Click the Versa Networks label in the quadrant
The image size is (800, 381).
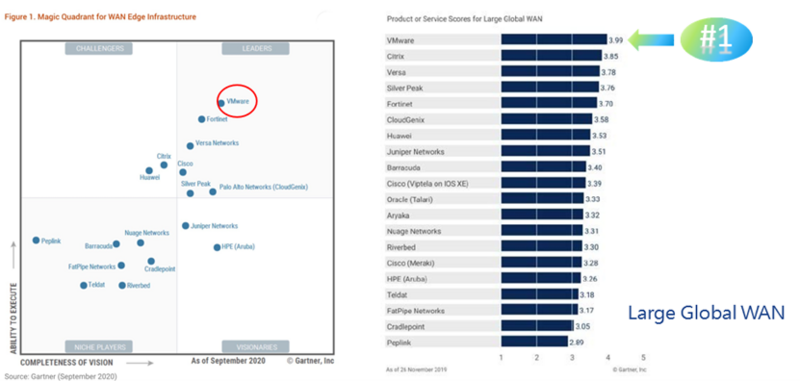tap(217, 143)
